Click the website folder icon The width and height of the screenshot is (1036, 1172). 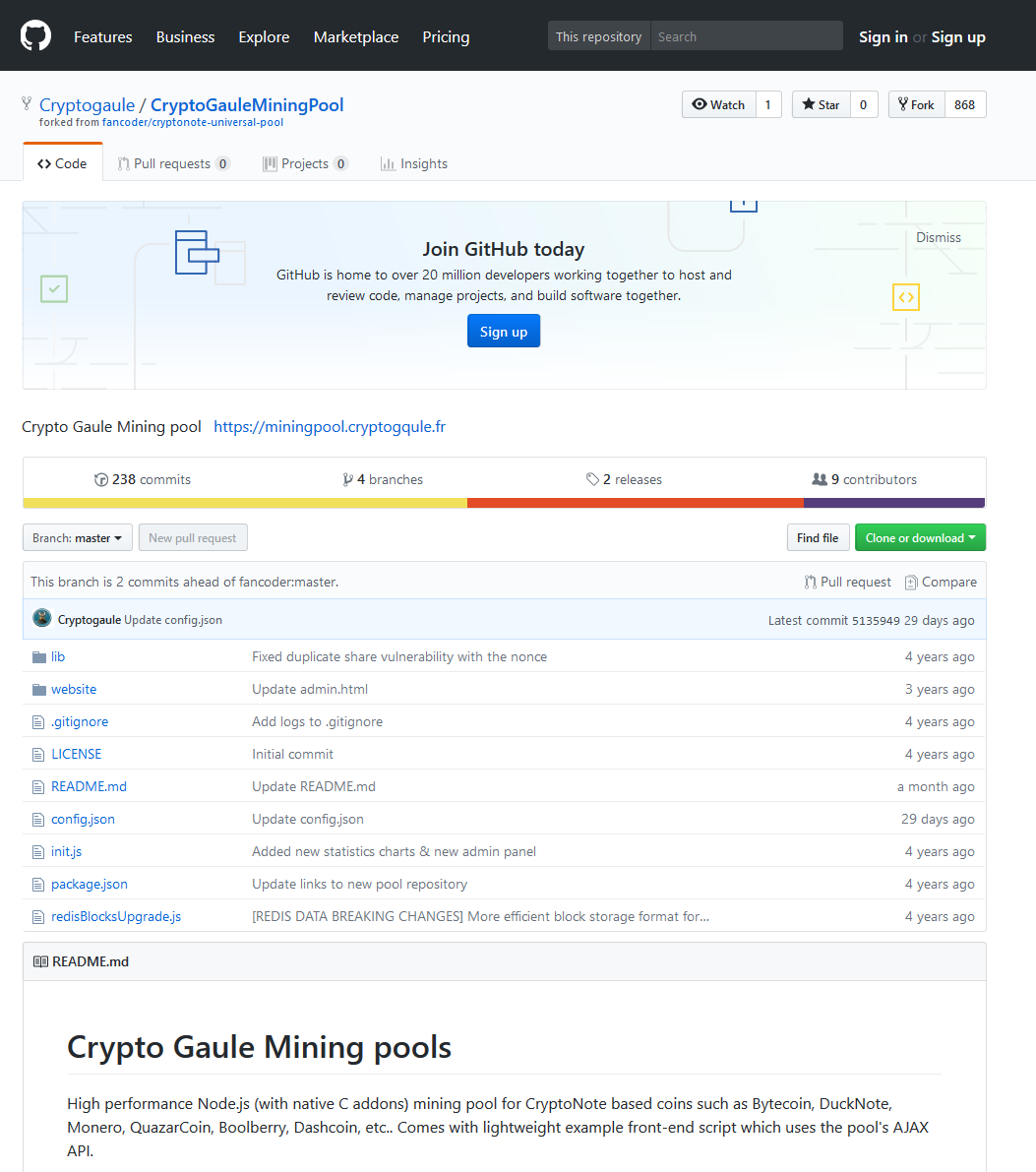click(x=39, y=689)
